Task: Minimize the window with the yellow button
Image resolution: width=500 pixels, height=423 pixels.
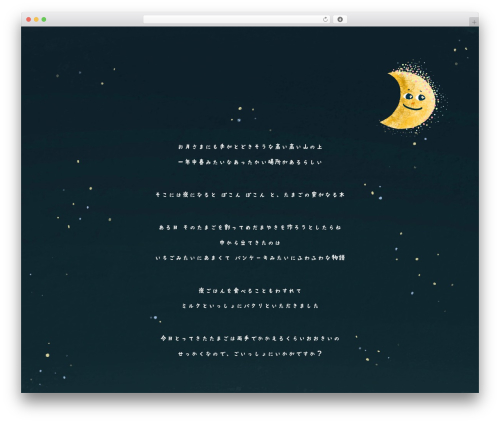Action: click(x=36, y=19)
